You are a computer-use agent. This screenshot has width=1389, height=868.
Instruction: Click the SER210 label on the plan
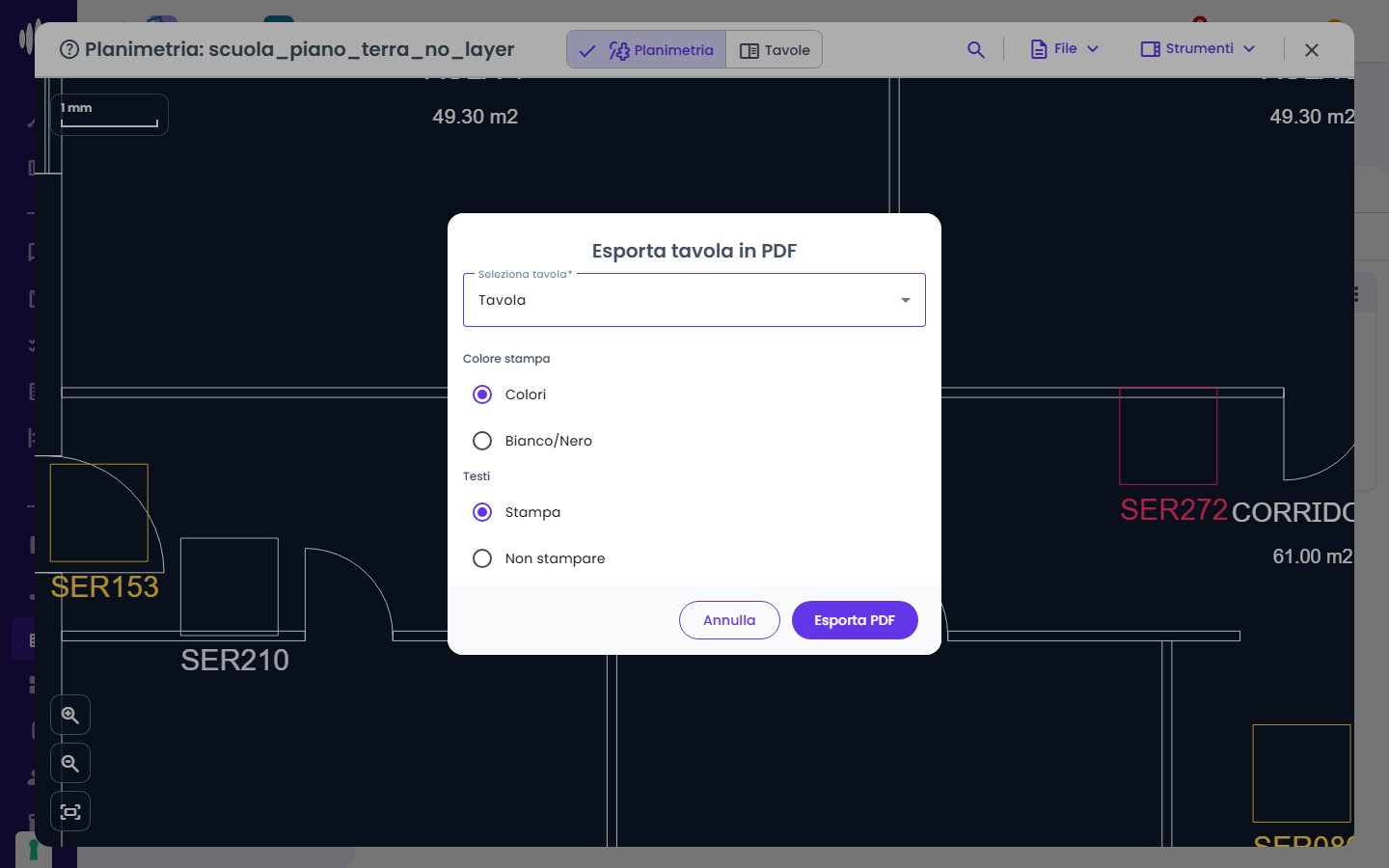coord(234,660)
